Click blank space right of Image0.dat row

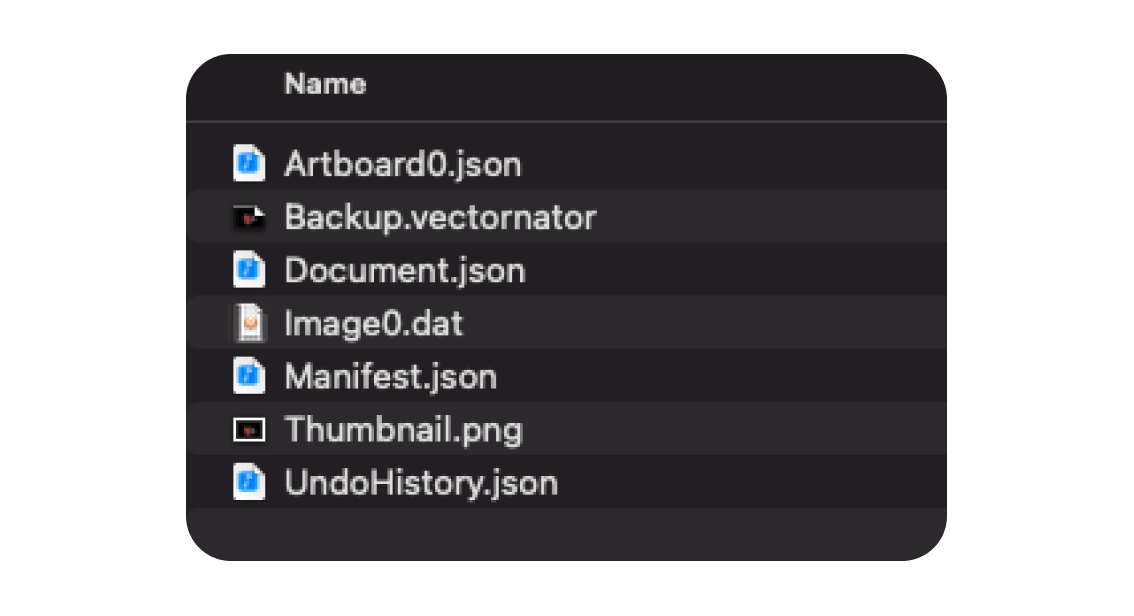click(x=700, y=324)
